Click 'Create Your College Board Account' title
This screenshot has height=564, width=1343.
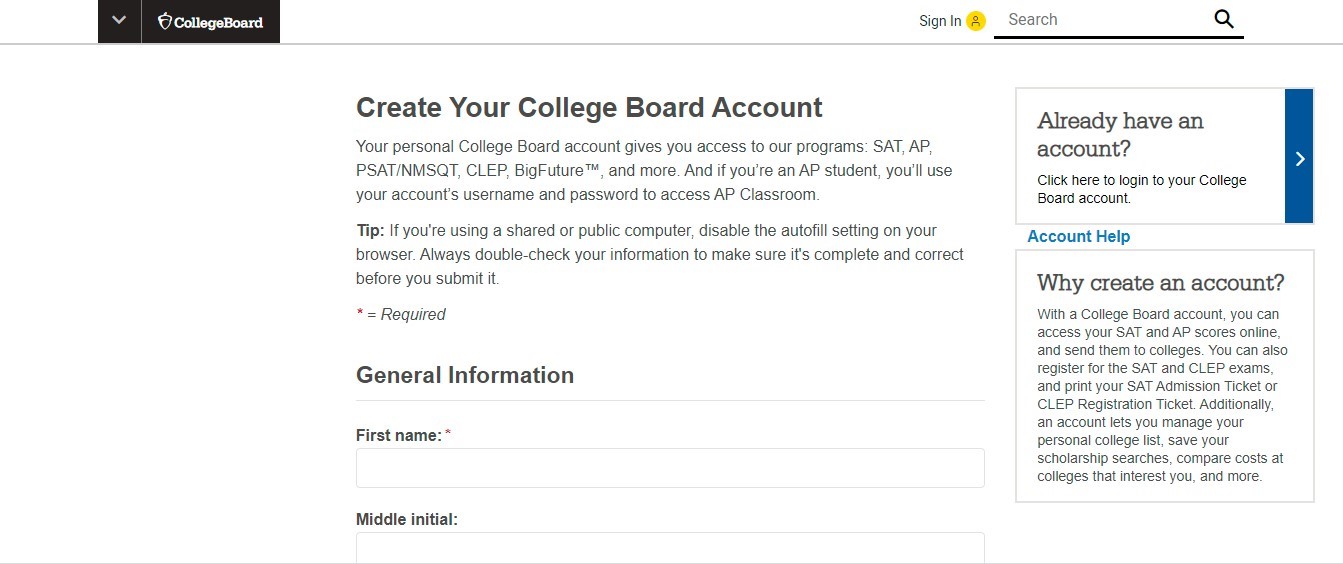click(589, 107)
